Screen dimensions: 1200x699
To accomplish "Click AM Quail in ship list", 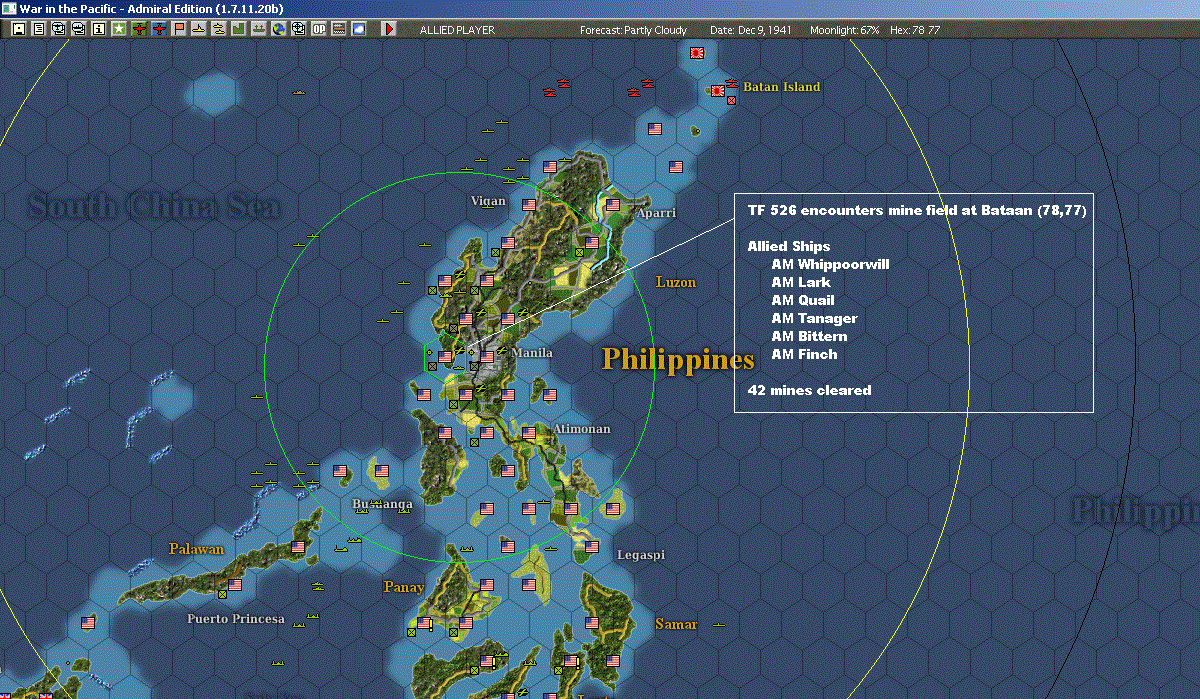I will point(802,300).
